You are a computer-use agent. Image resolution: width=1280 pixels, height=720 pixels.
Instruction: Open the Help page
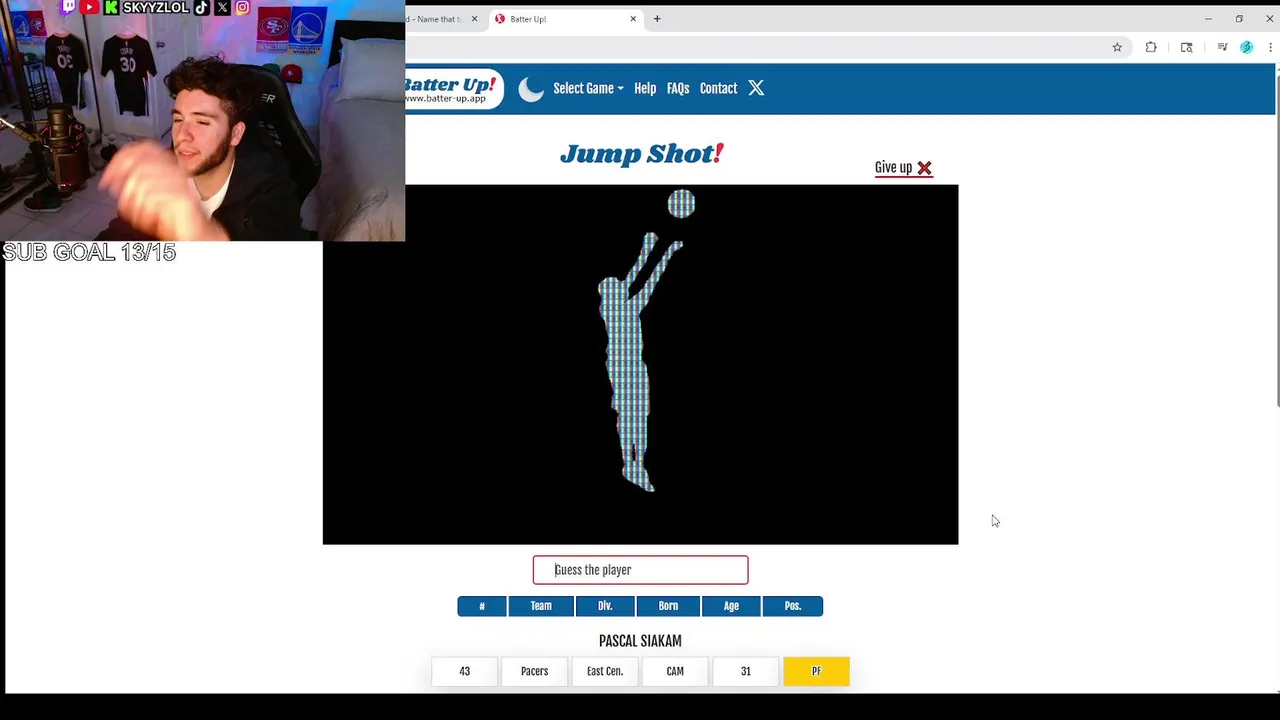tap(645, 88)
